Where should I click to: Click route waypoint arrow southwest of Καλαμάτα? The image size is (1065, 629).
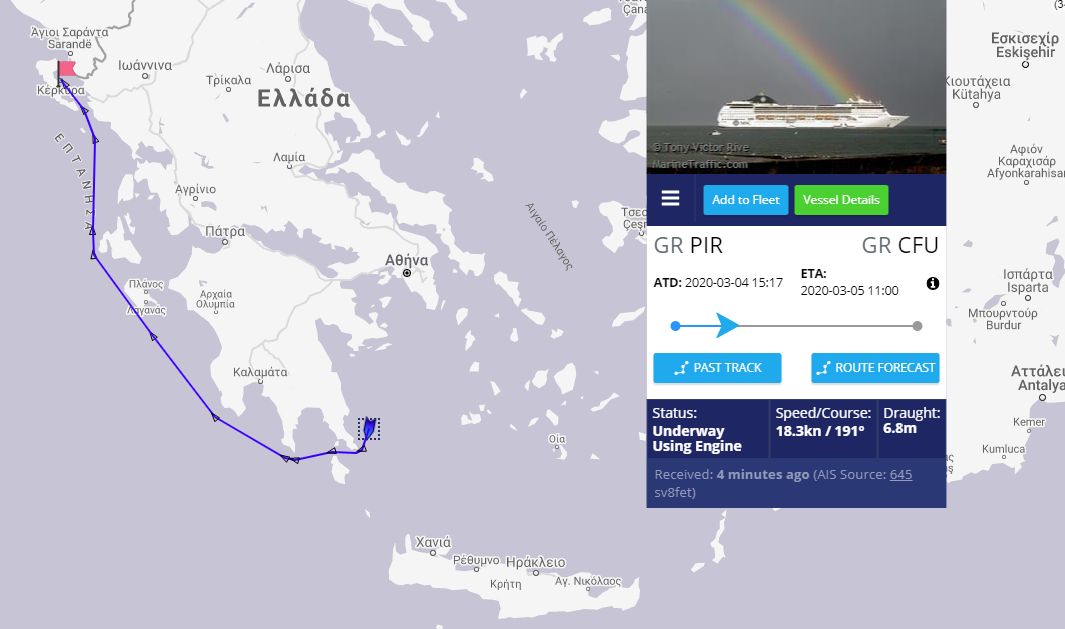pos(216,418)
